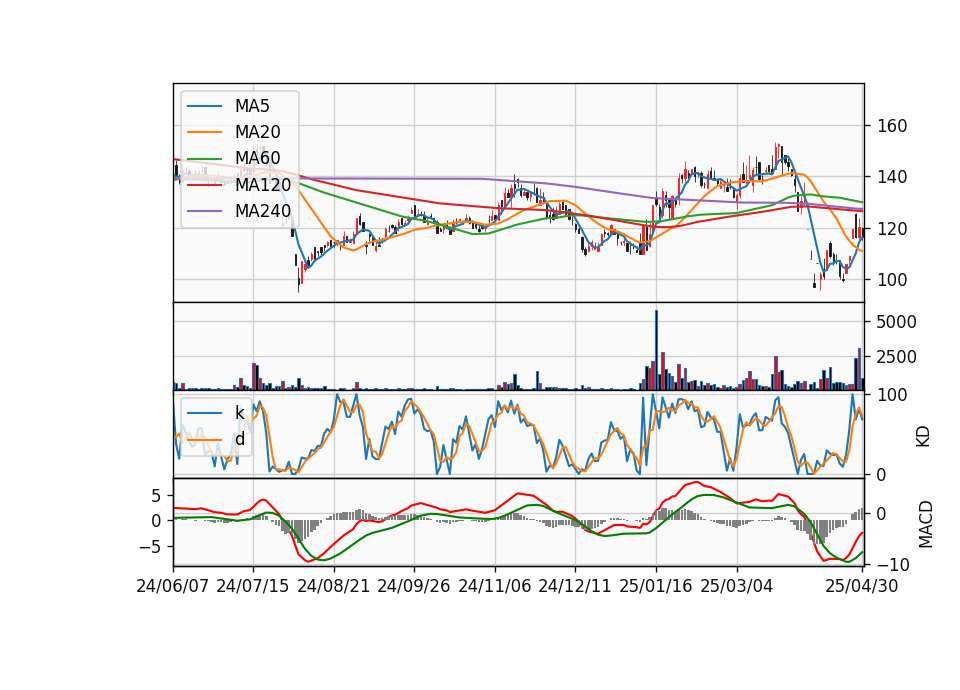Select the MA20 legend label

(257, 132)
